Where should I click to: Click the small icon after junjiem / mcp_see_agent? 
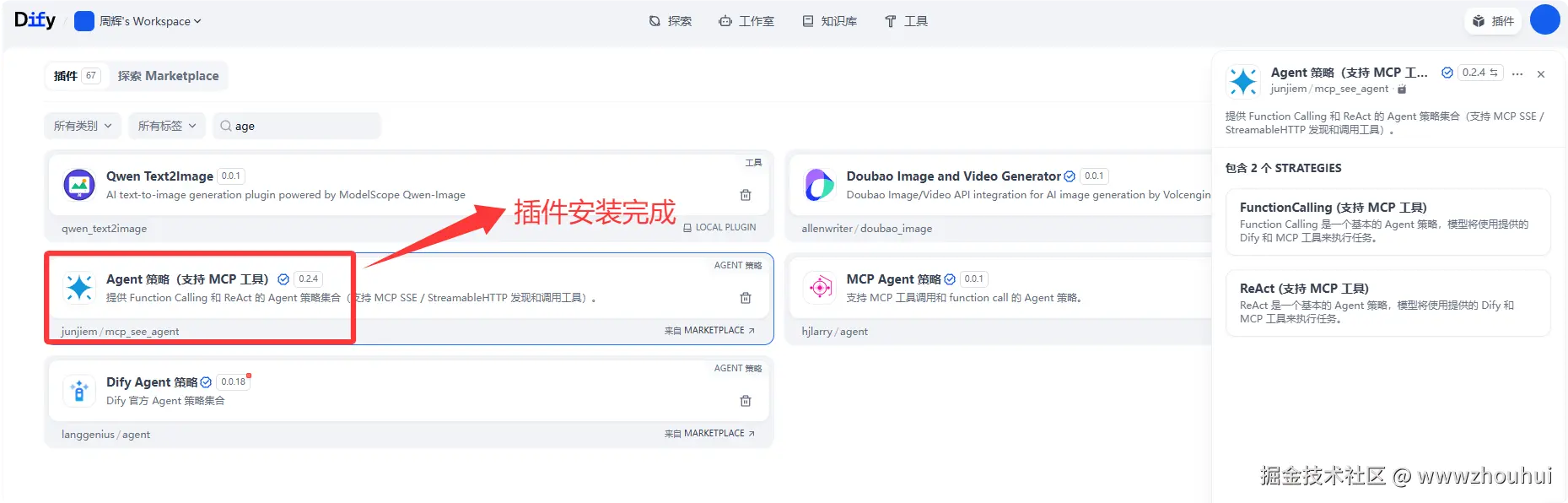1402,89
